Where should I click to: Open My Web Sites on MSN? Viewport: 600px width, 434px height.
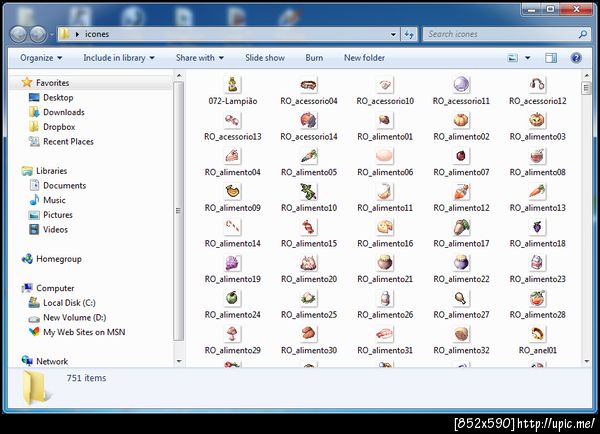(84, 332)
